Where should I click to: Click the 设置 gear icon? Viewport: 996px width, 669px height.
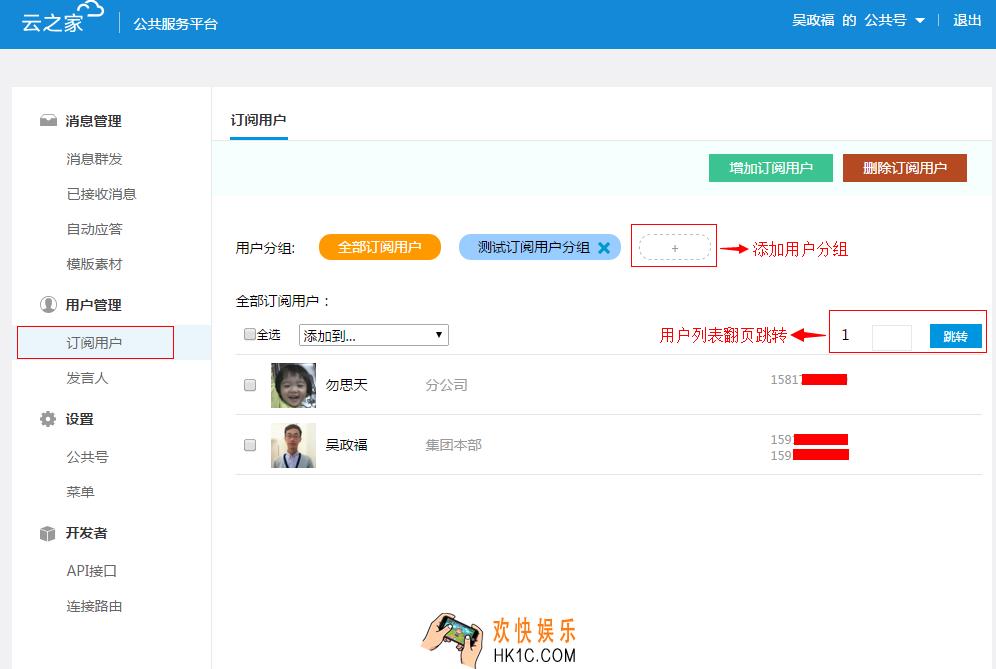click(48, 419)
